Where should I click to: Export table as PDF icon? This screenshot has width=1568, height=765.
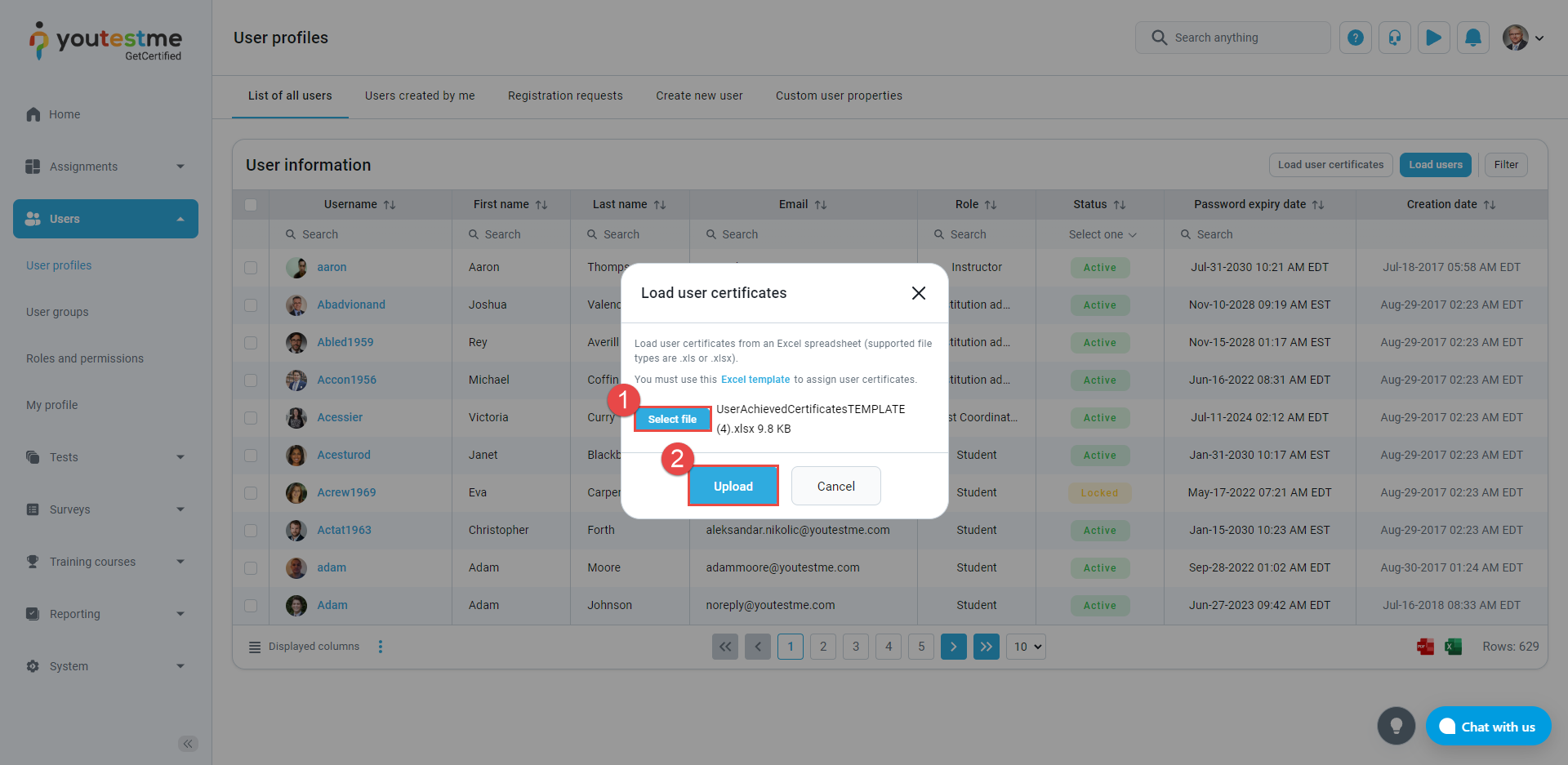pos(1425,647)
